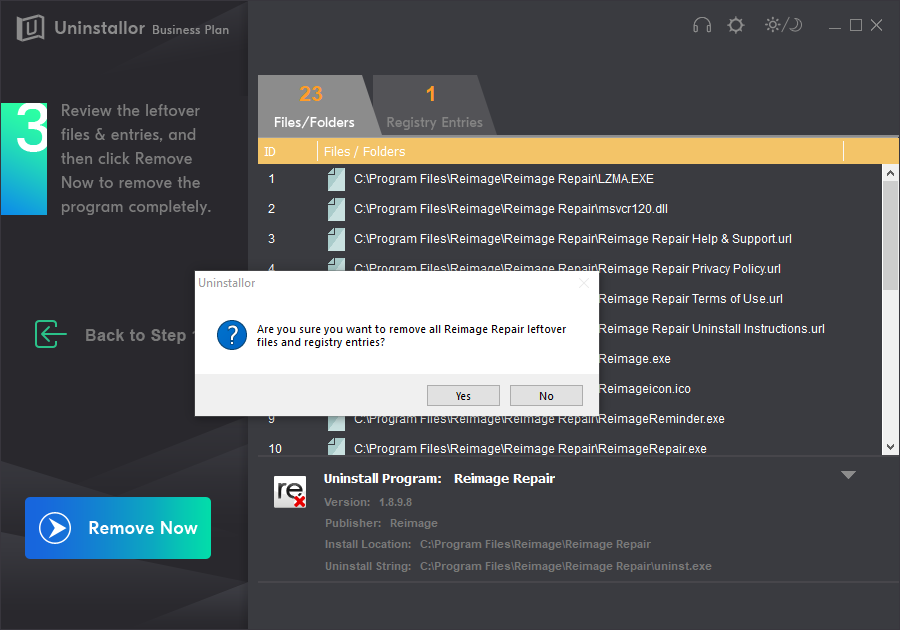Open settings gear icon
The width and height of the screenshot is (900, 630).
point(735,25)
